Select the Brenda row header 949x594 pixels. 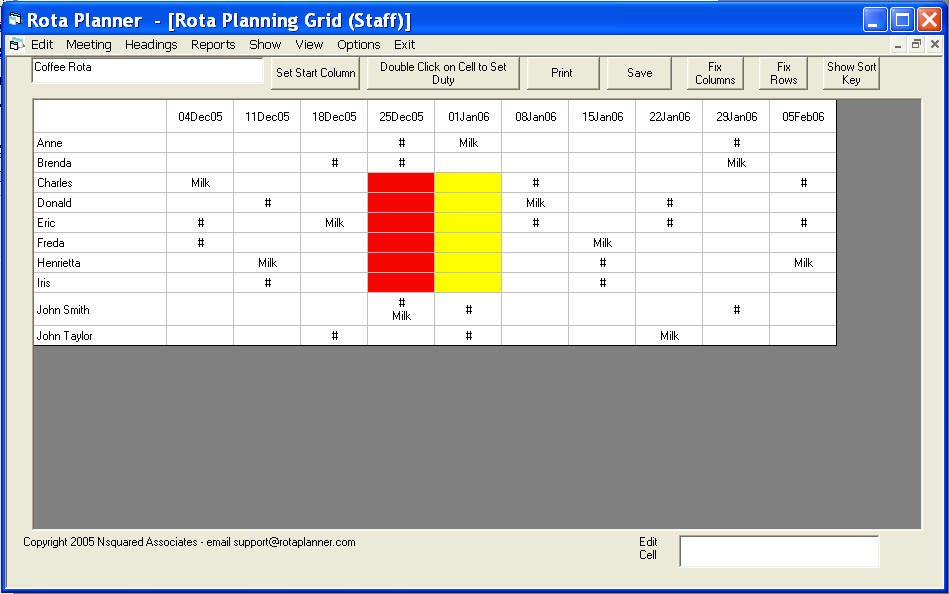(x=100, y=163)
